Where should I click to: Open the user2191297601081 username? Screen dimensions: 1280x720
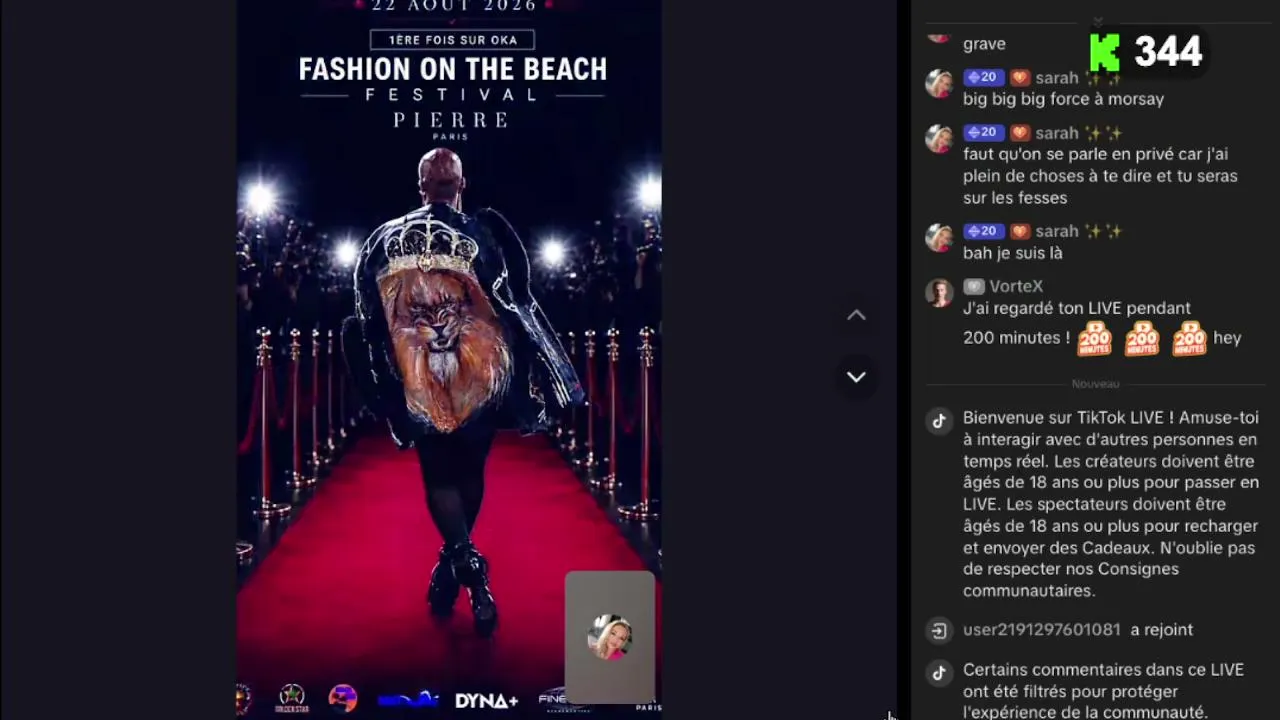pos(1042,630)
